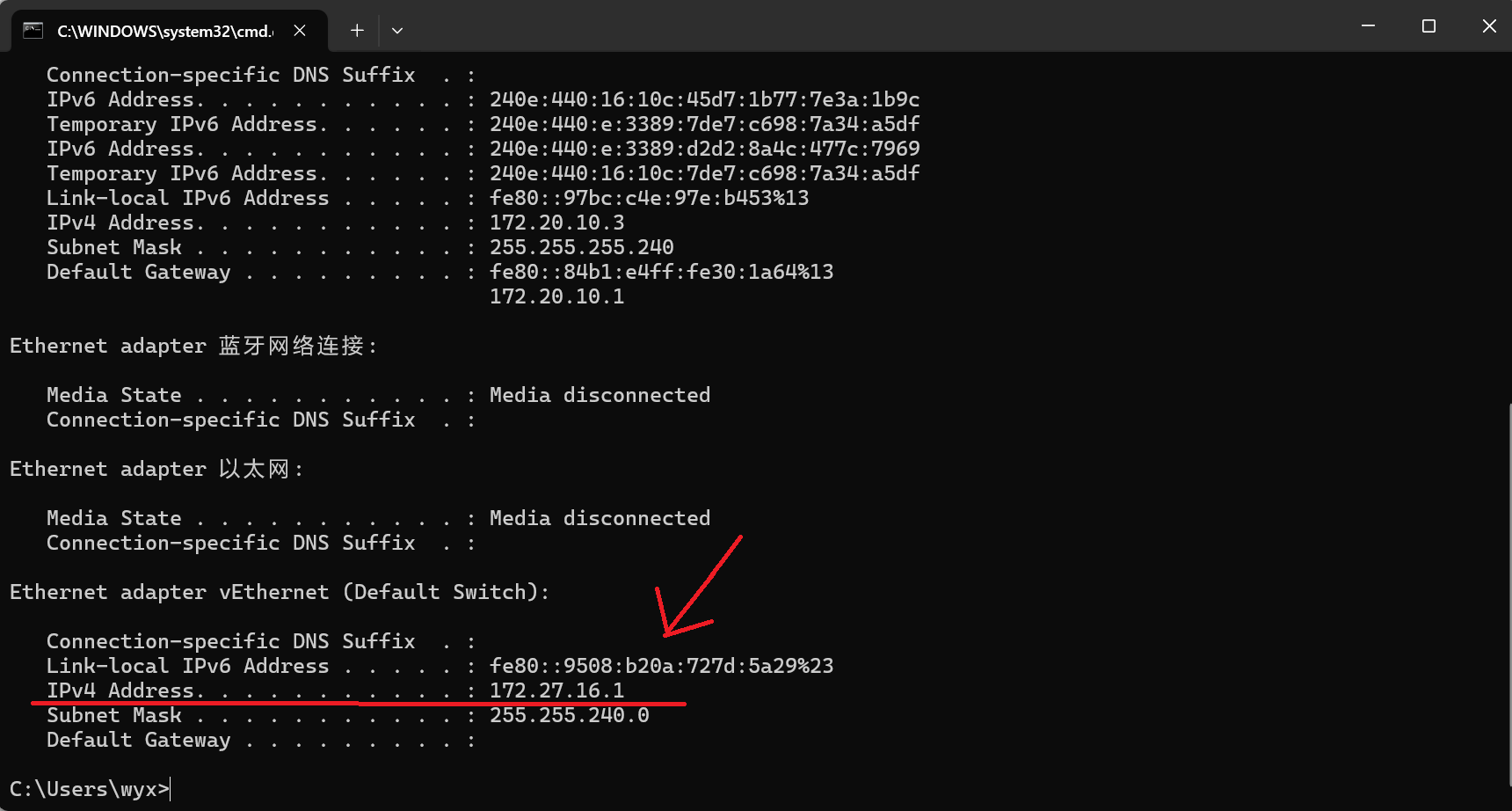1512x811 pixels.
Task: Click link-local address fe80::97bc:c4e:97e:b453%13
Action: coord(649,198)
